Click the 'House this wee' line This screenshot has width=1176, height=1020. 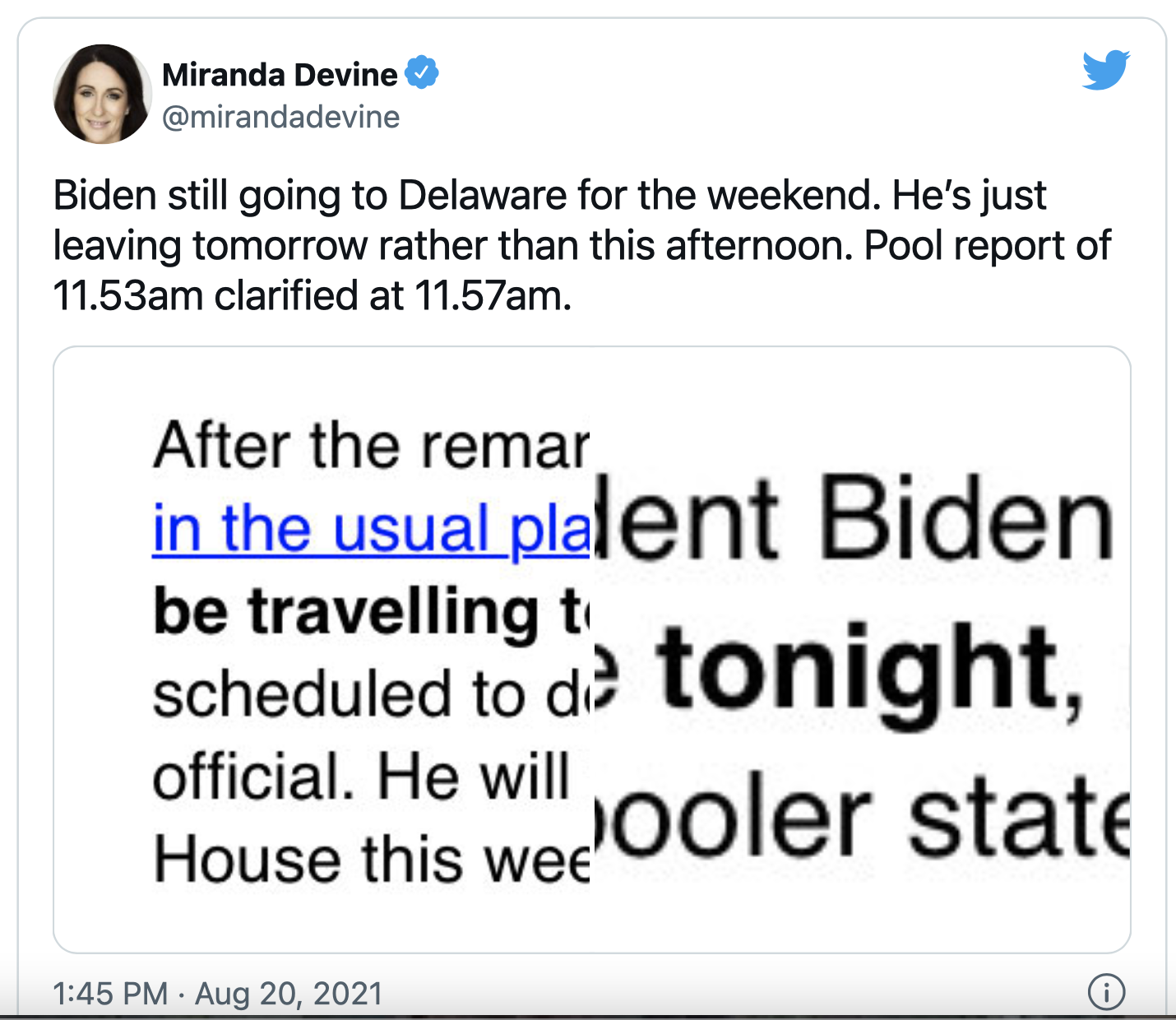(x=372, y=860)
